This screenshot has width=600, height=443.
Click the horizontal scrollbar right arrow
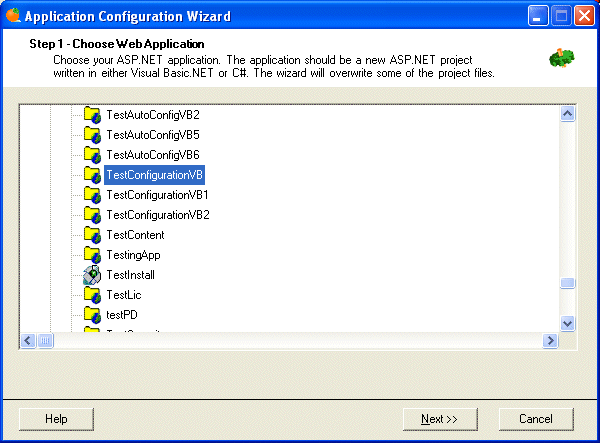pos(550,340)
